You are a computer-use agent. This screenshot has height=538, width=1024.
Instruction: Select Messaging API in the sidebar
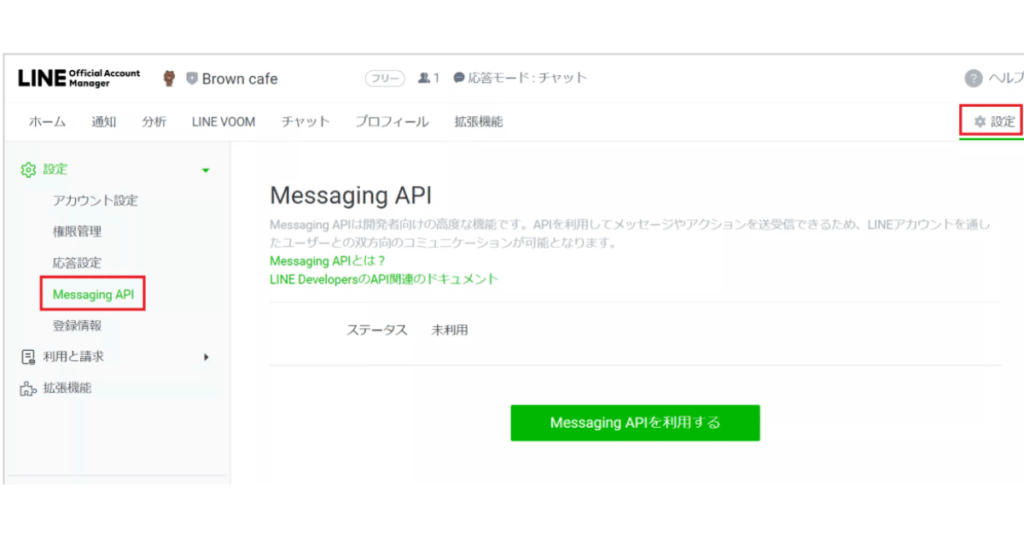pos(93,294)
